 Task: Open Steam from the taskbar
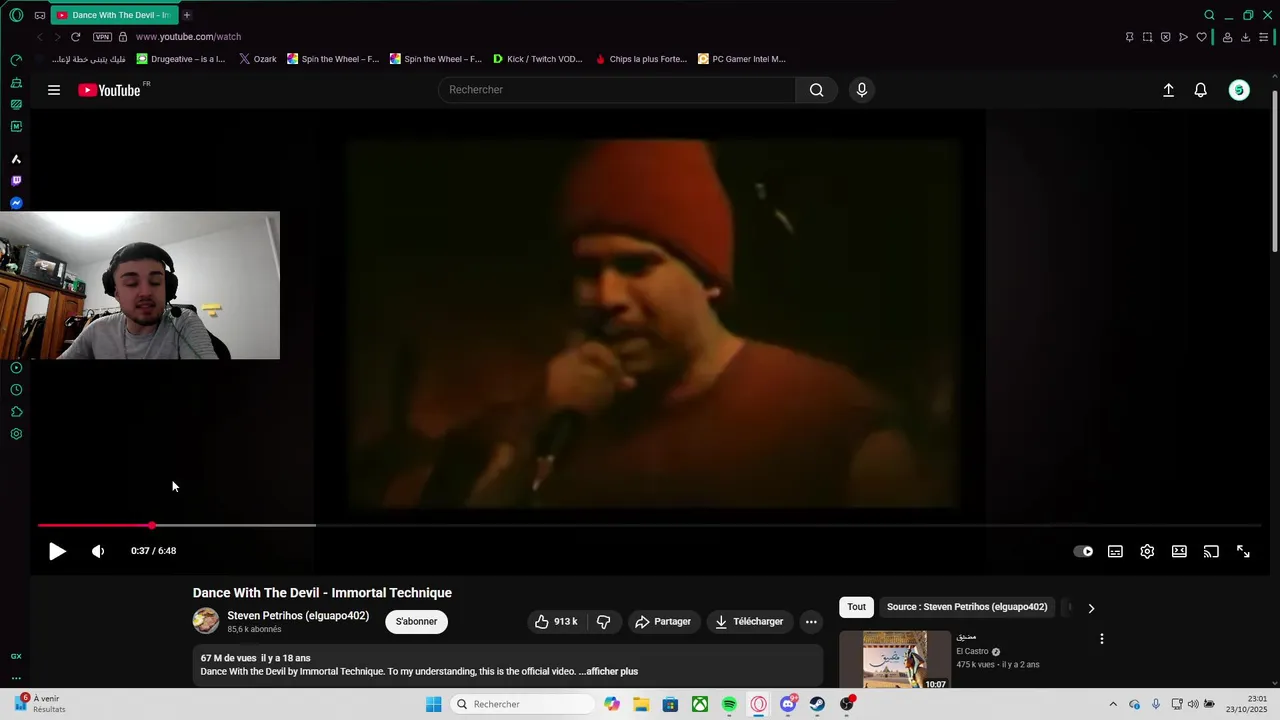point(818,704)
